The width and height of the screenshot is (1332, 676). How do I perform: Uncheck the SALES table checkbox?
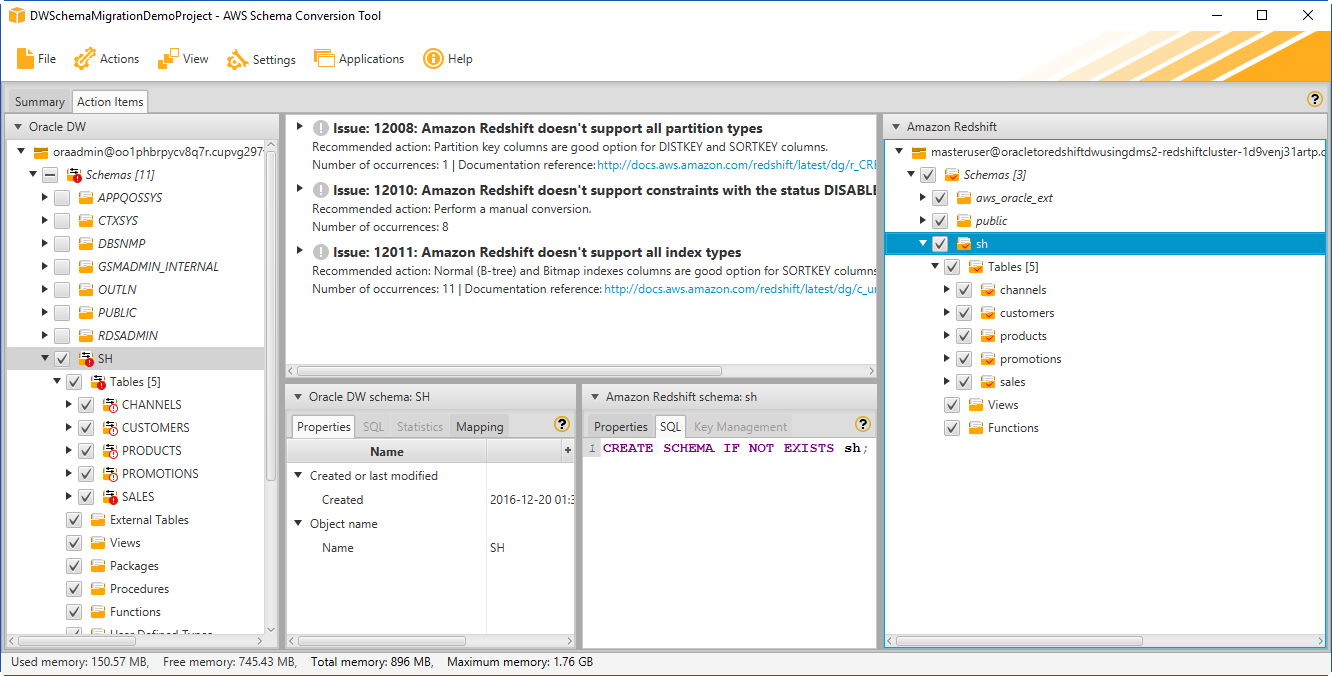tap(86, 496)
